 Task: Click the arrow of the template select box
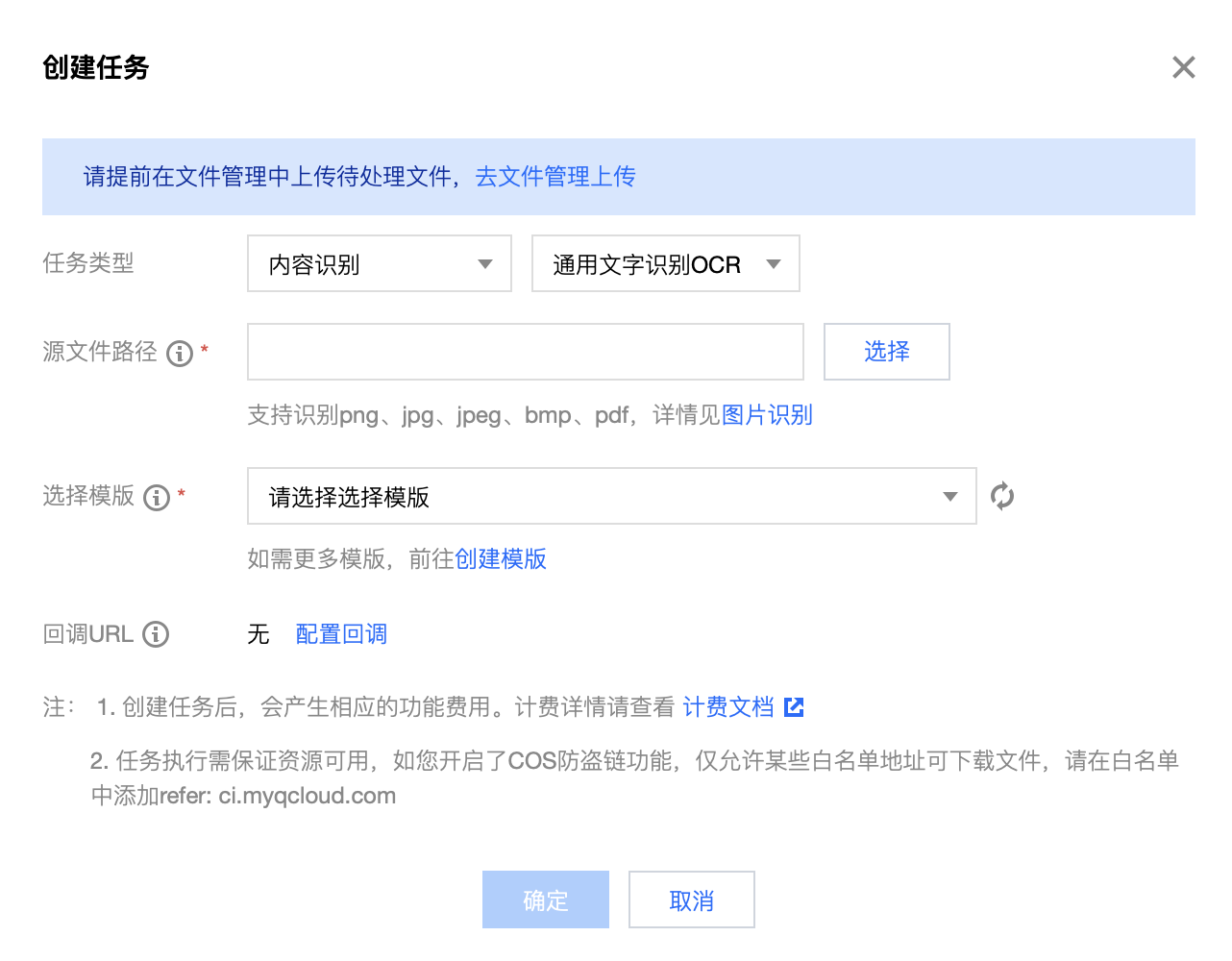(950, 497)
